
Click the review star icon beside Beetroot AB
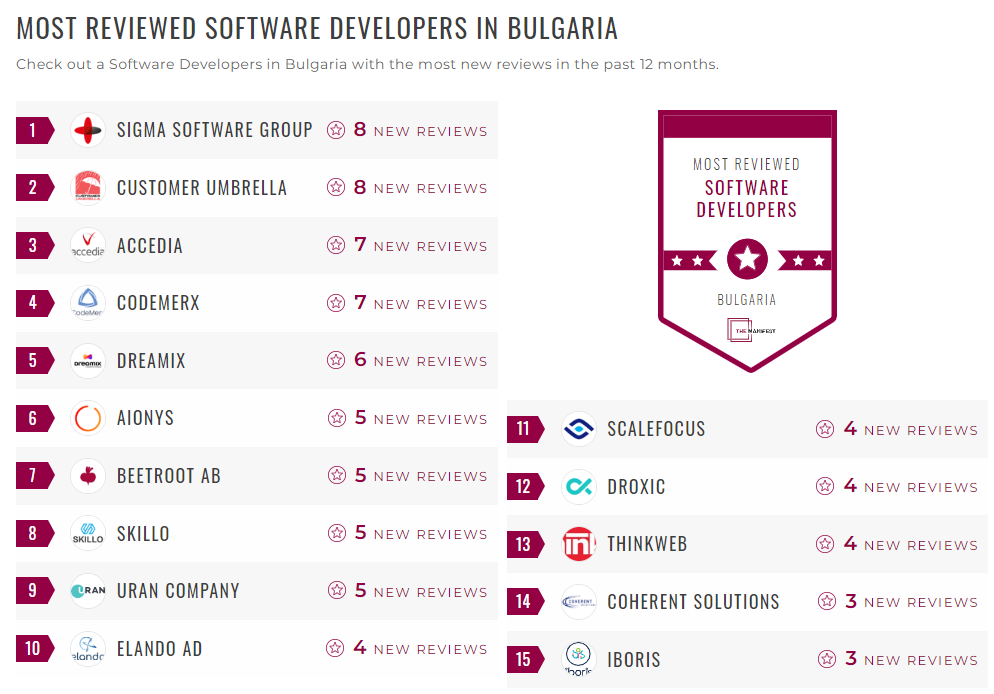coord(337,475)
